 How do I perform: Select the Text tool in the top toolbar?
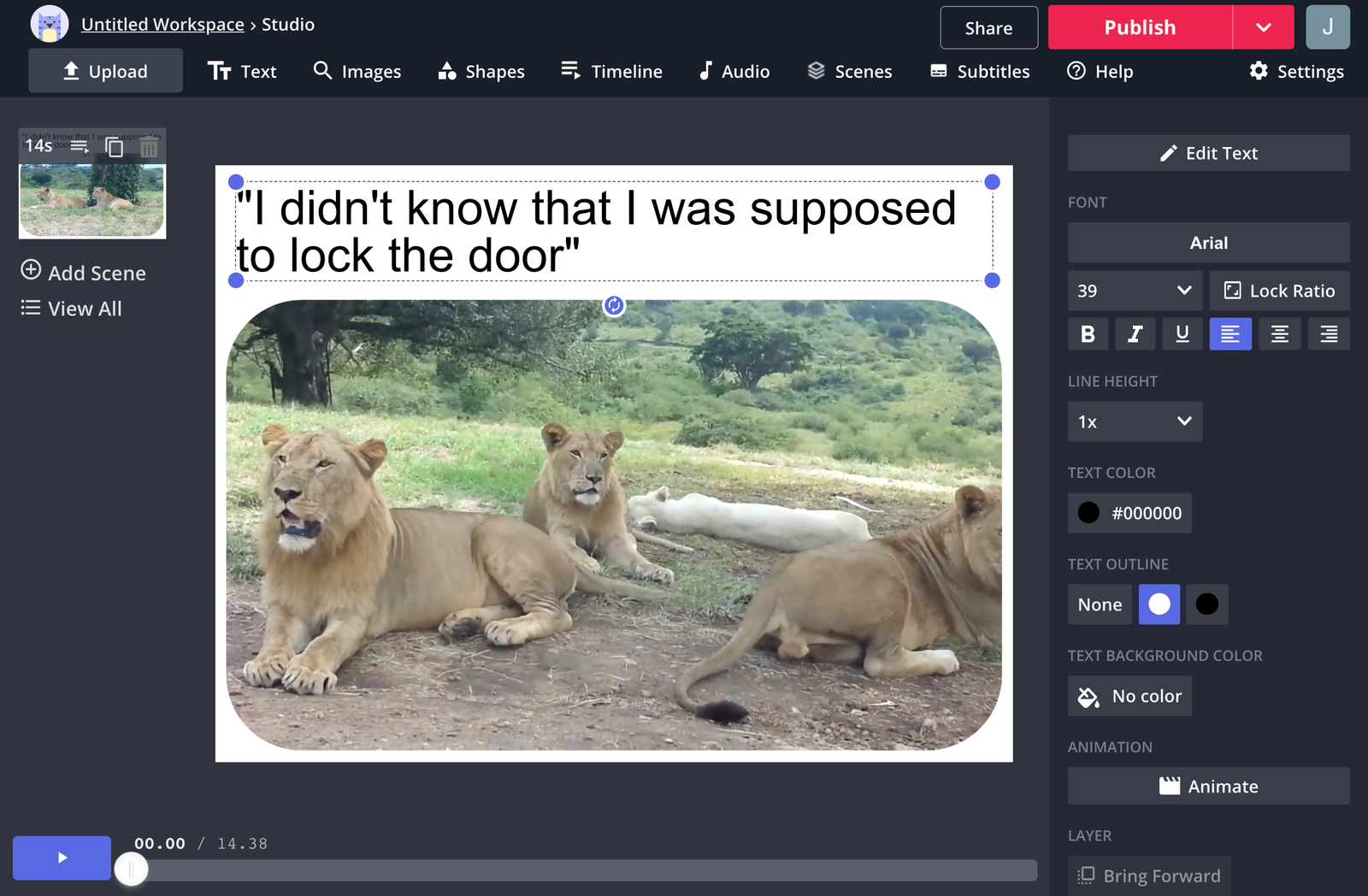click(x=243, y=71)
